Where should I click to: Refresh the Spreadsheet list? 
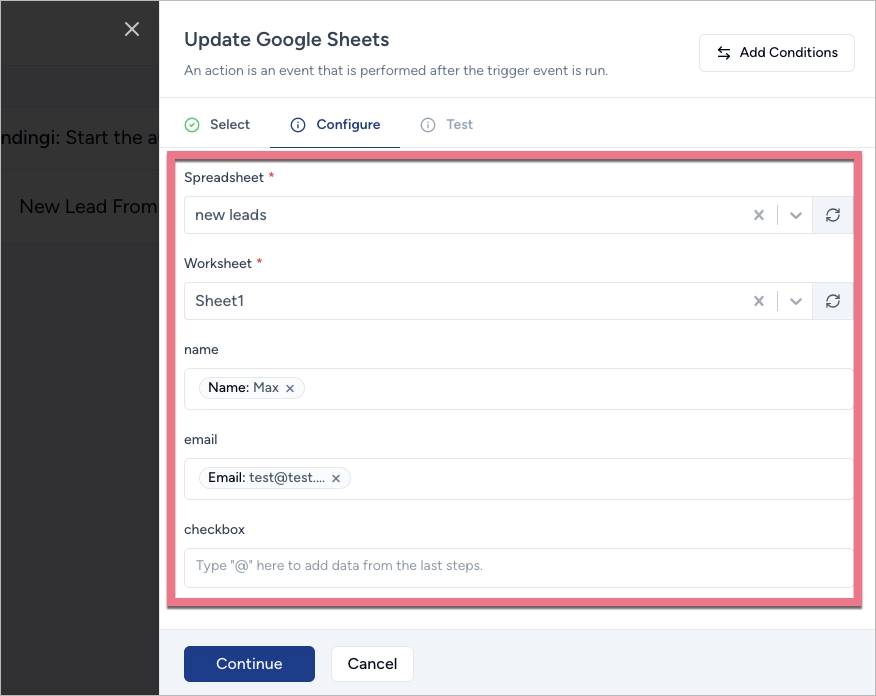[x=833, y=215]
